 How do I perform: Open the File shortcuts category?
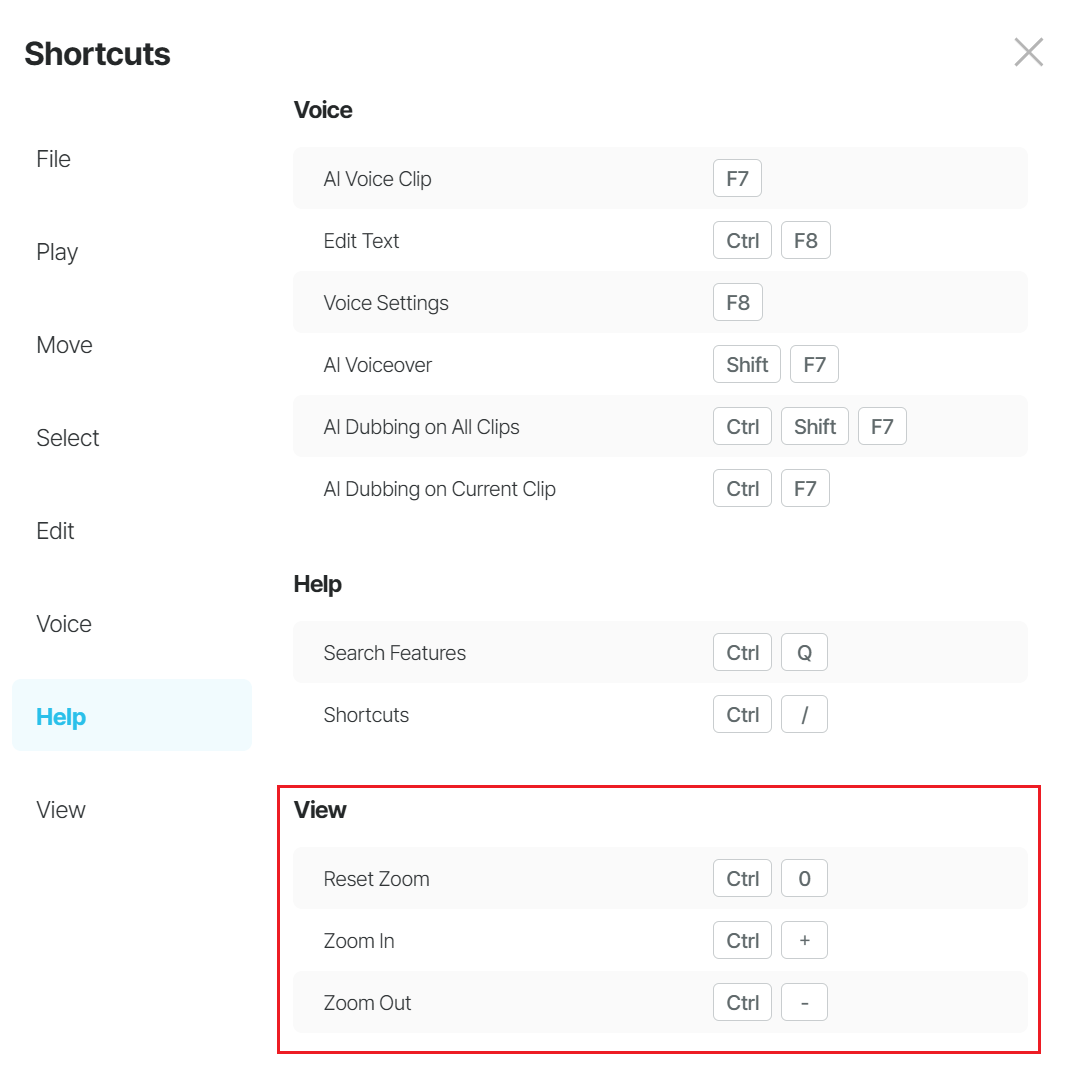(53, 159)
